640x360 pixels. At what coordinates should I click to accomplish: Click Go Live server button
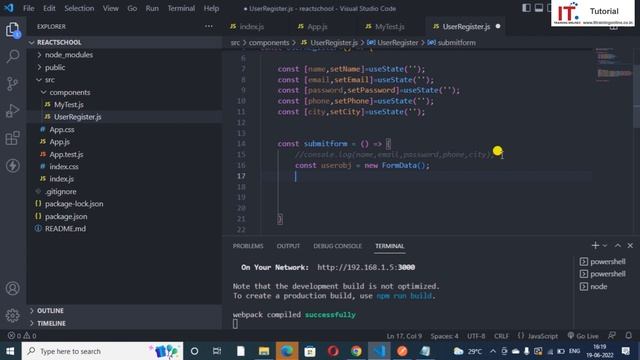click(x=583, y=336)
